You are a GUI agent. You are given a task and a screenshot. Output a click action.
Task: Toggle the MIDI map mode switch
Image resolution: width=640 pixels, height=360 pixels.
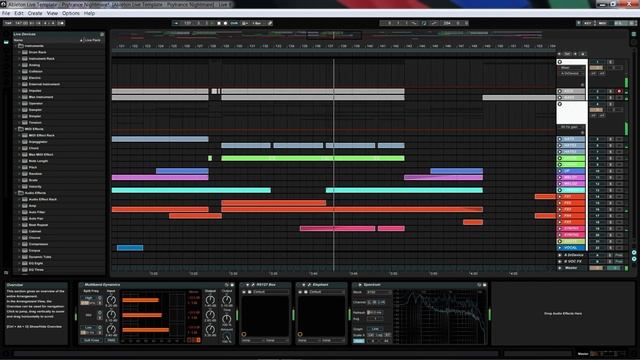[602, 23]
